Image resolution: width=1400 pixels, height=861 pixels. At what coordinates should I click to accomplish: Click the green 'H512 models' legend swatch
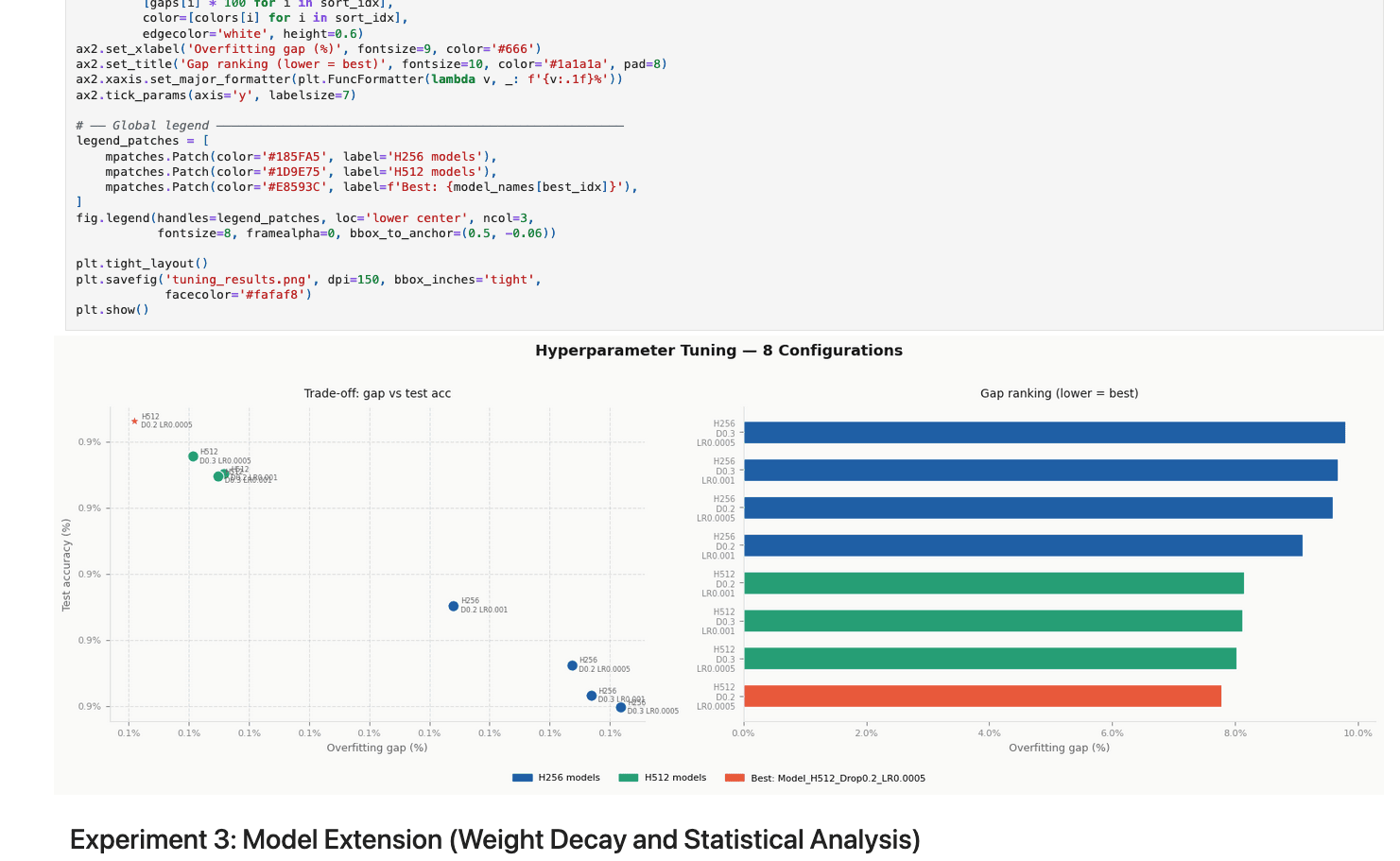(x=629, y=778)
